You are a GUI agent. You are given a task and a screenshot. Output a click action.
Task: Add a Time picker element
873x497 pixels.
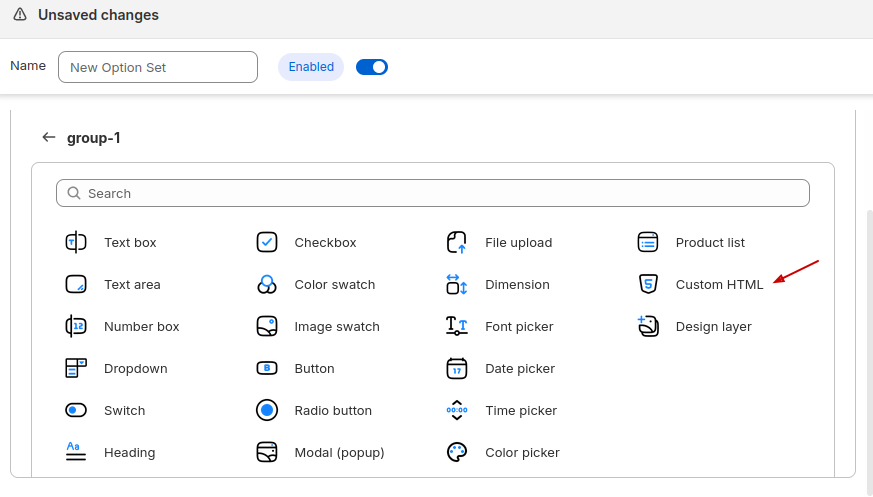point(520,410)
